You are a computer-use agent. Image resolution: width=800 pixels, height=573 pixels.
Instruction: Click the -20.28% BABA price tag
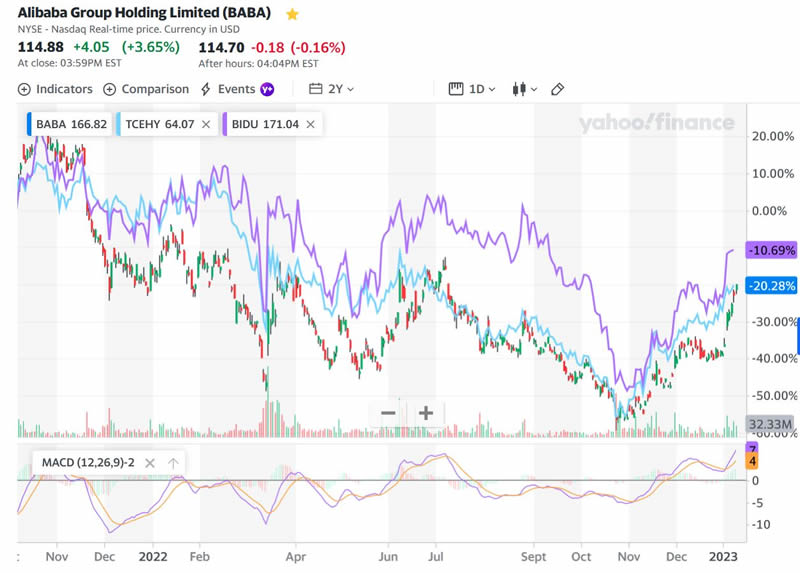771,286
